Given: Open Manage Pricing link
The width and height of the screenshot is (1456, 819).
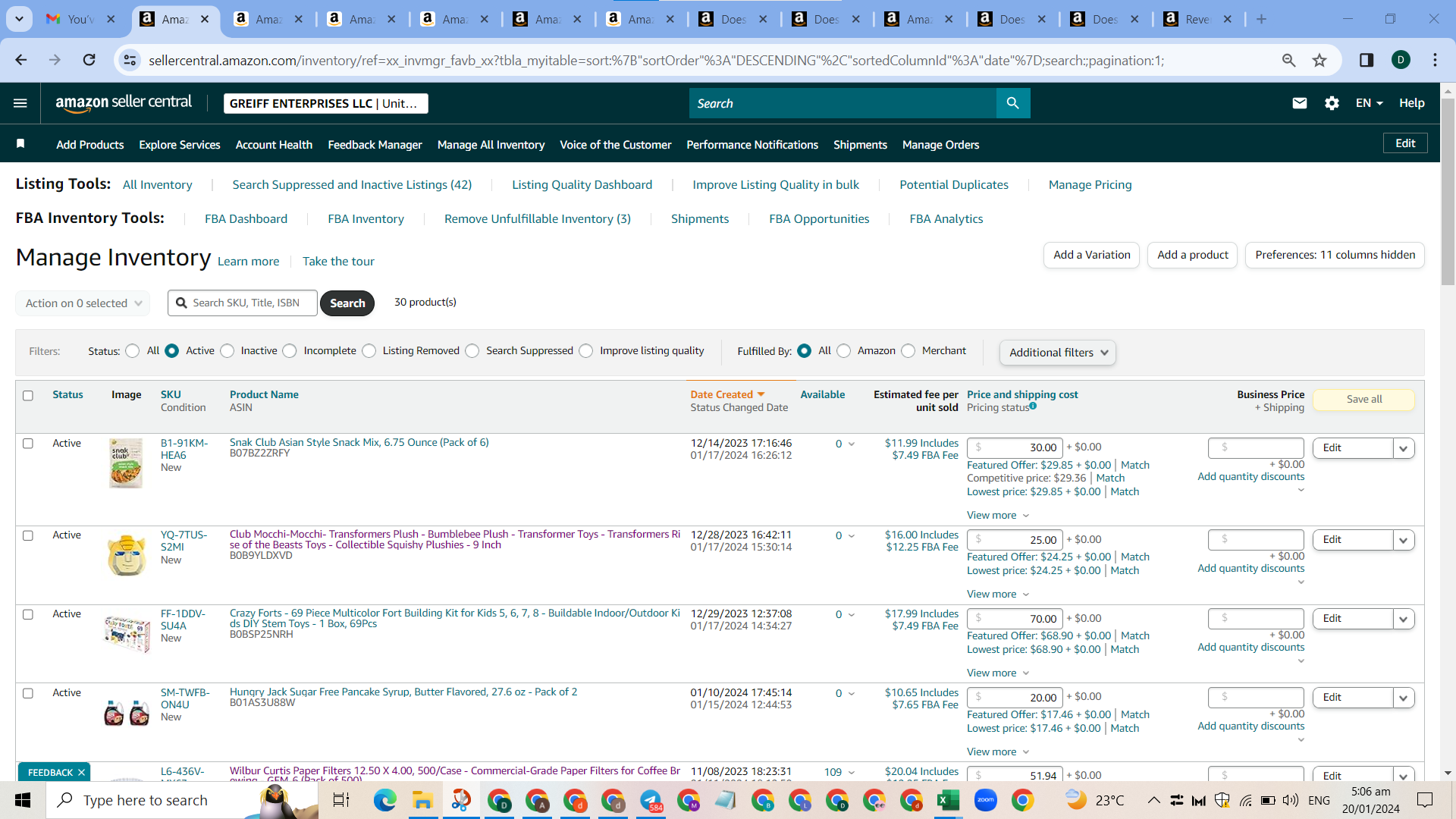Looking at the screenshot, I should click(1090, 184).
